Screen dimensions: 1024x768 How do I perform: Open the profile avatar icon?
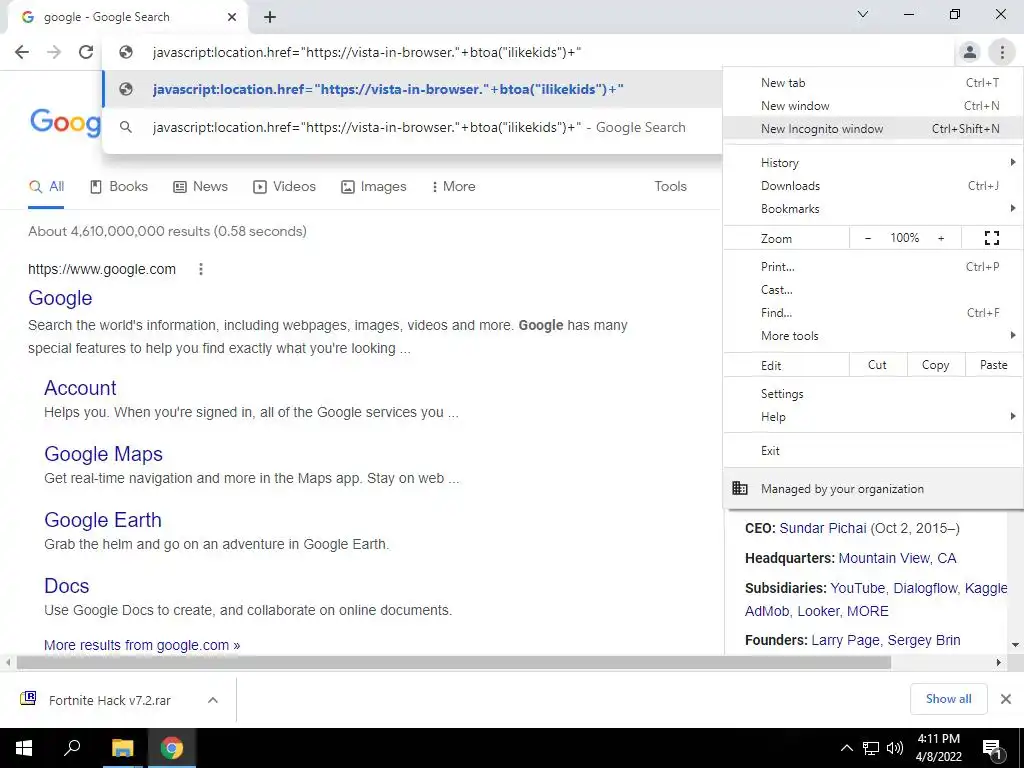(970, 52)
